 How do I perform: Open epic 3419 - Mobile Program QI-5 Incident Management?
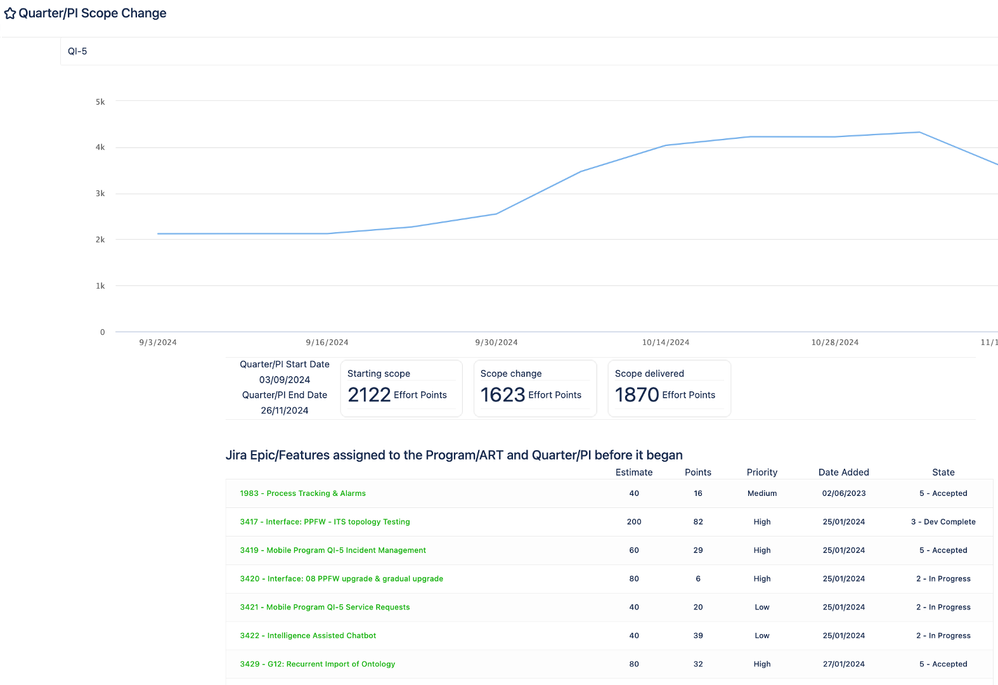coord(333,551)
